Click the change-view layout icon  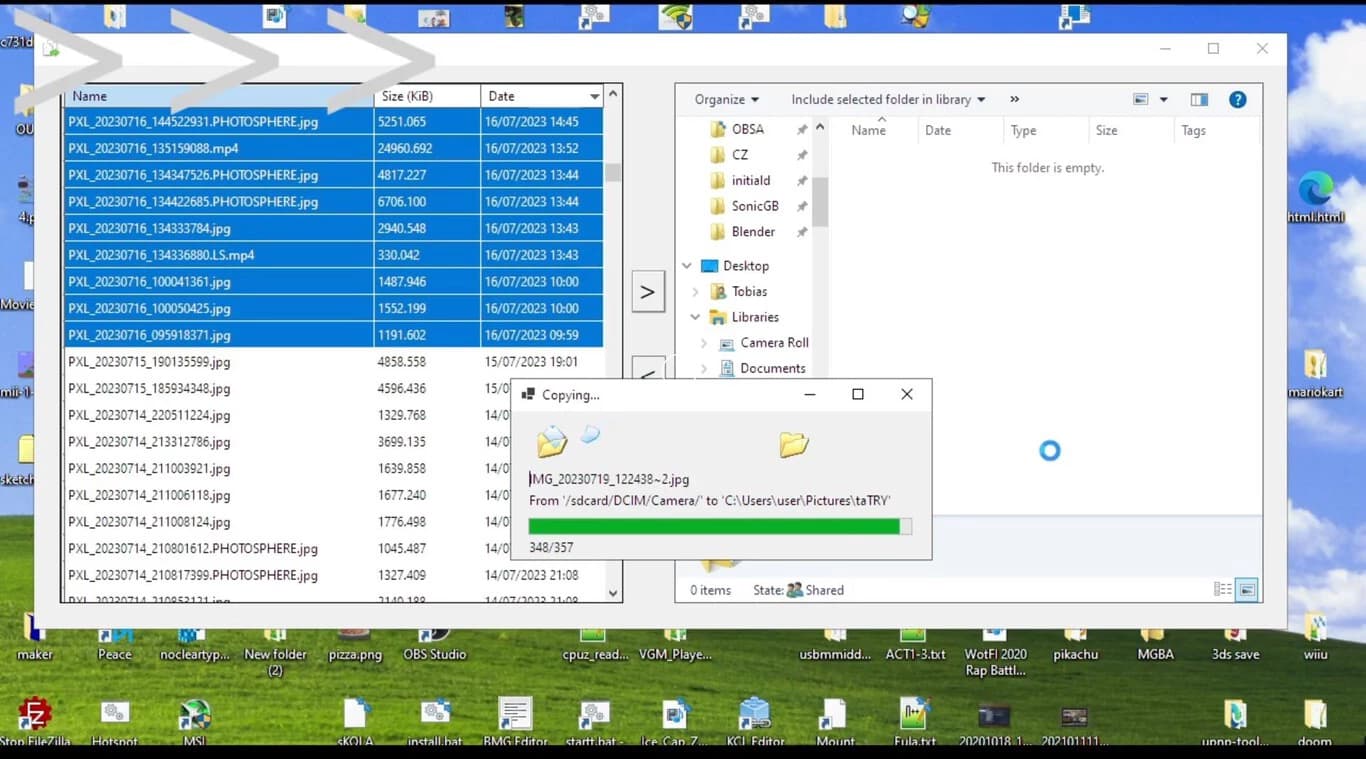click(x=1141, y=99)
